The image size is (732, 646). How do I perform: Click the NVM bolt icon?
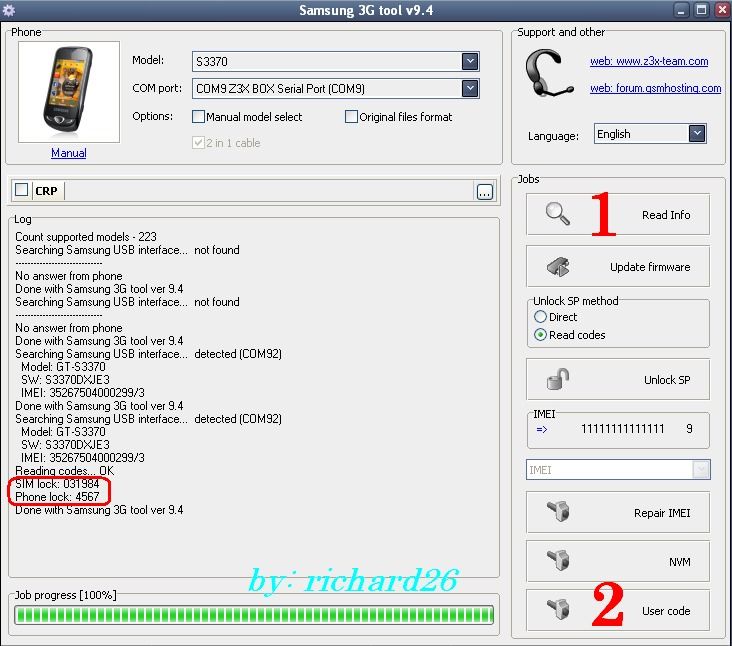558,560
